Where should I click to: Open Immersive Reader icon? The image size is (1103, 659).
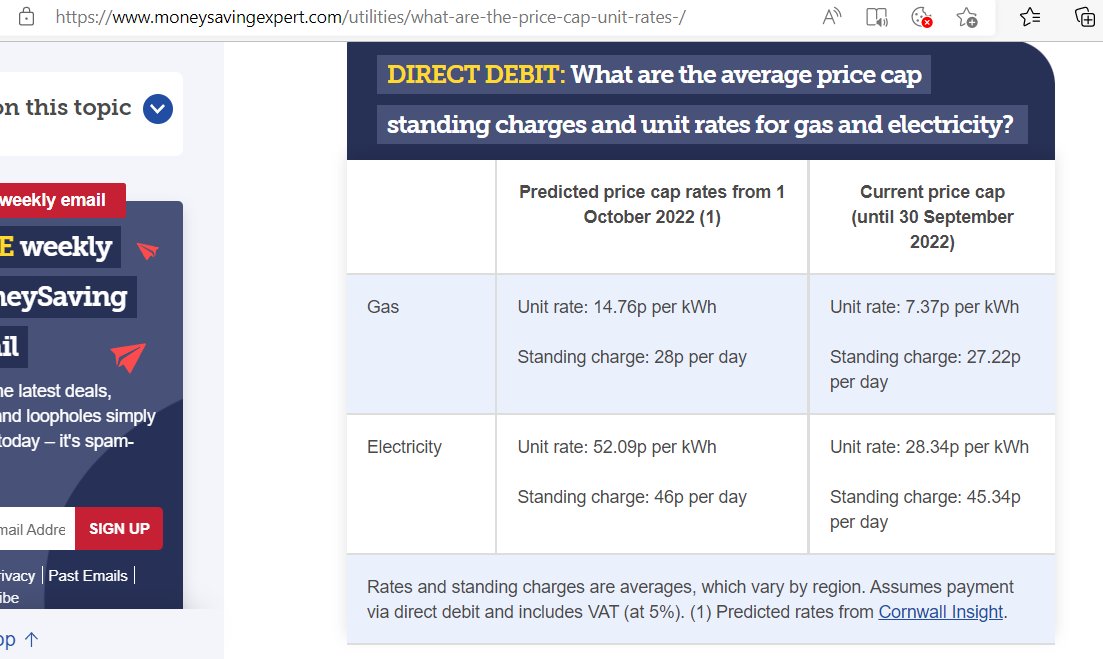coord(876,17)
